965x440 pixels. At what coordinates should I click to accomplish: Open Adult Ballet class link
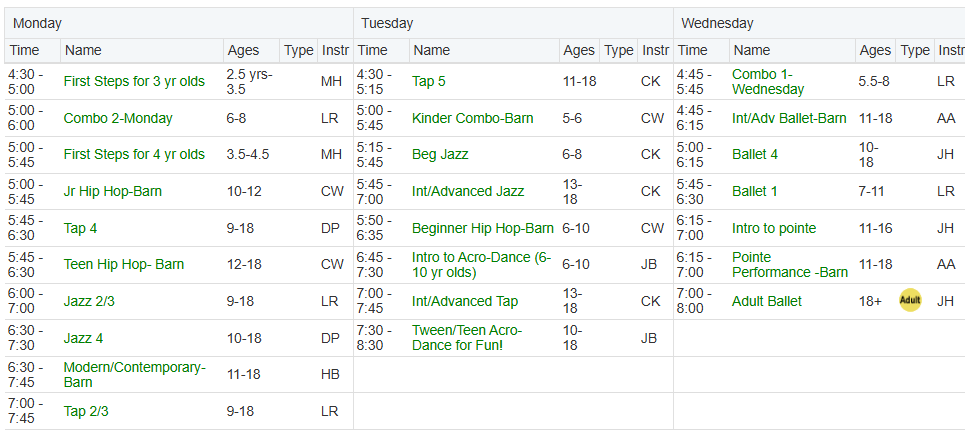pos(767,302)
